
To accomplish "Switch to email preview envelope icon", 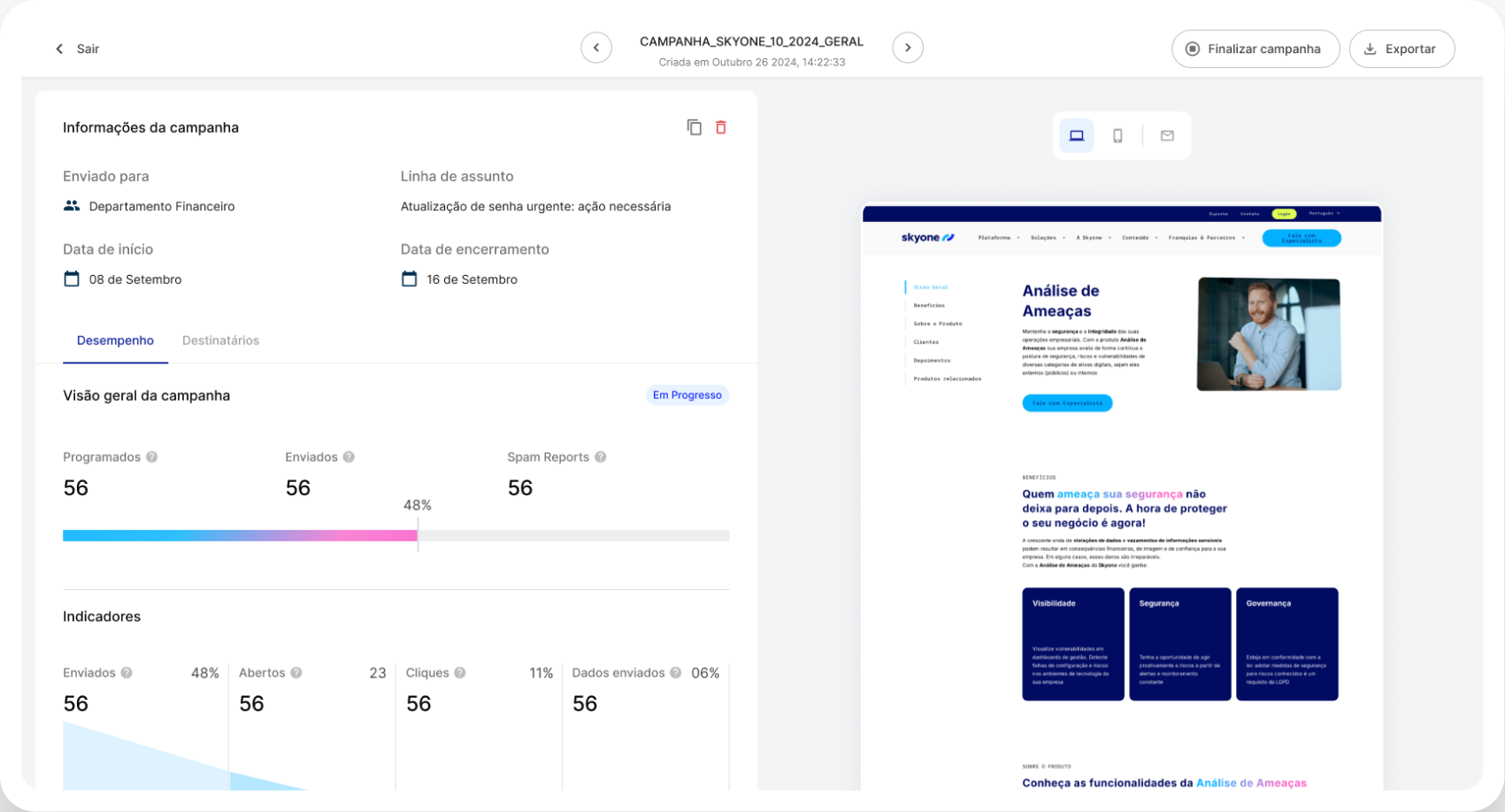I will [1167, 136].
